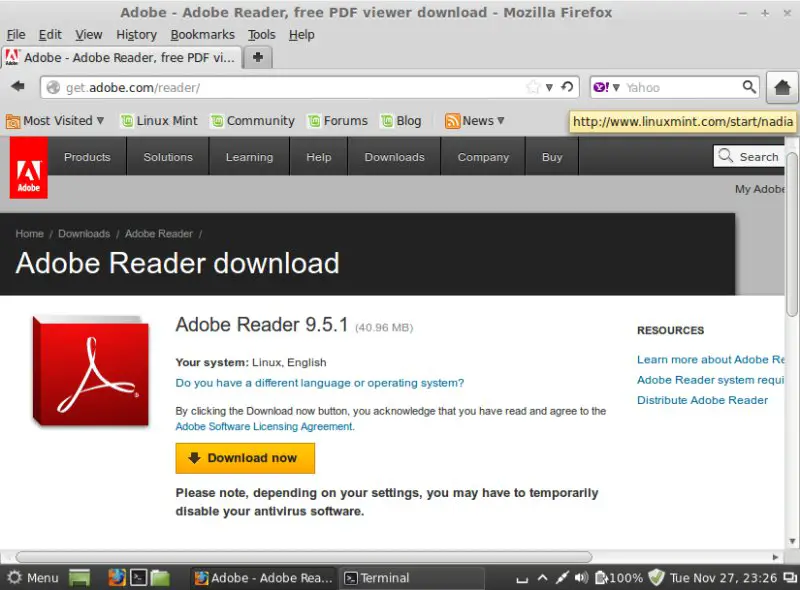Open the Company navigation menu
Viewport: 800px width, 590px height.
(x=483, y=157)
